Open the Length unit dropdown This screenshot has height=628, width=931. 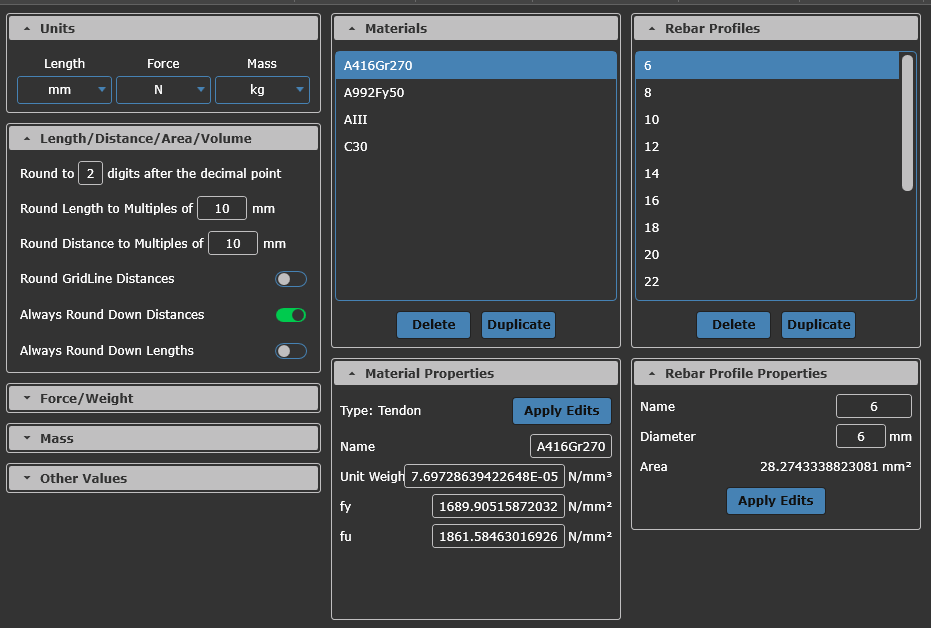pos(64,91)
